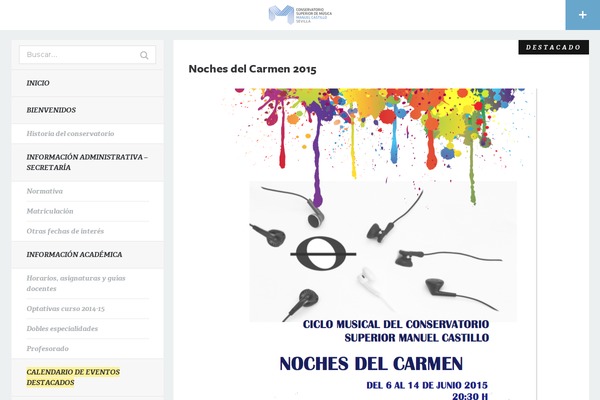Open Otras fechas de interés link

pos(65,231)
